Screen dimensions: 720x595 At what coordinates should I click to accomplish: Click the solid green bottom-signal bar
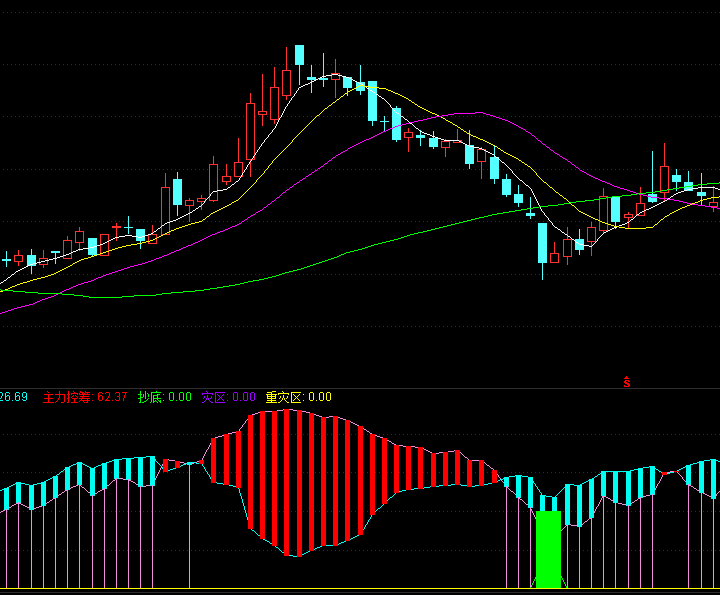coord(549,550)
